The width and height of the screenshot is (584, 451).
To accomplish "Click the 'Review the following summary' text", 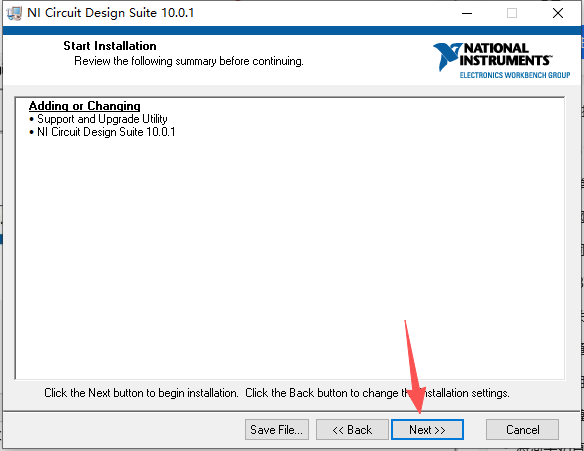I will pyautogui.click(x=189, y=61).
